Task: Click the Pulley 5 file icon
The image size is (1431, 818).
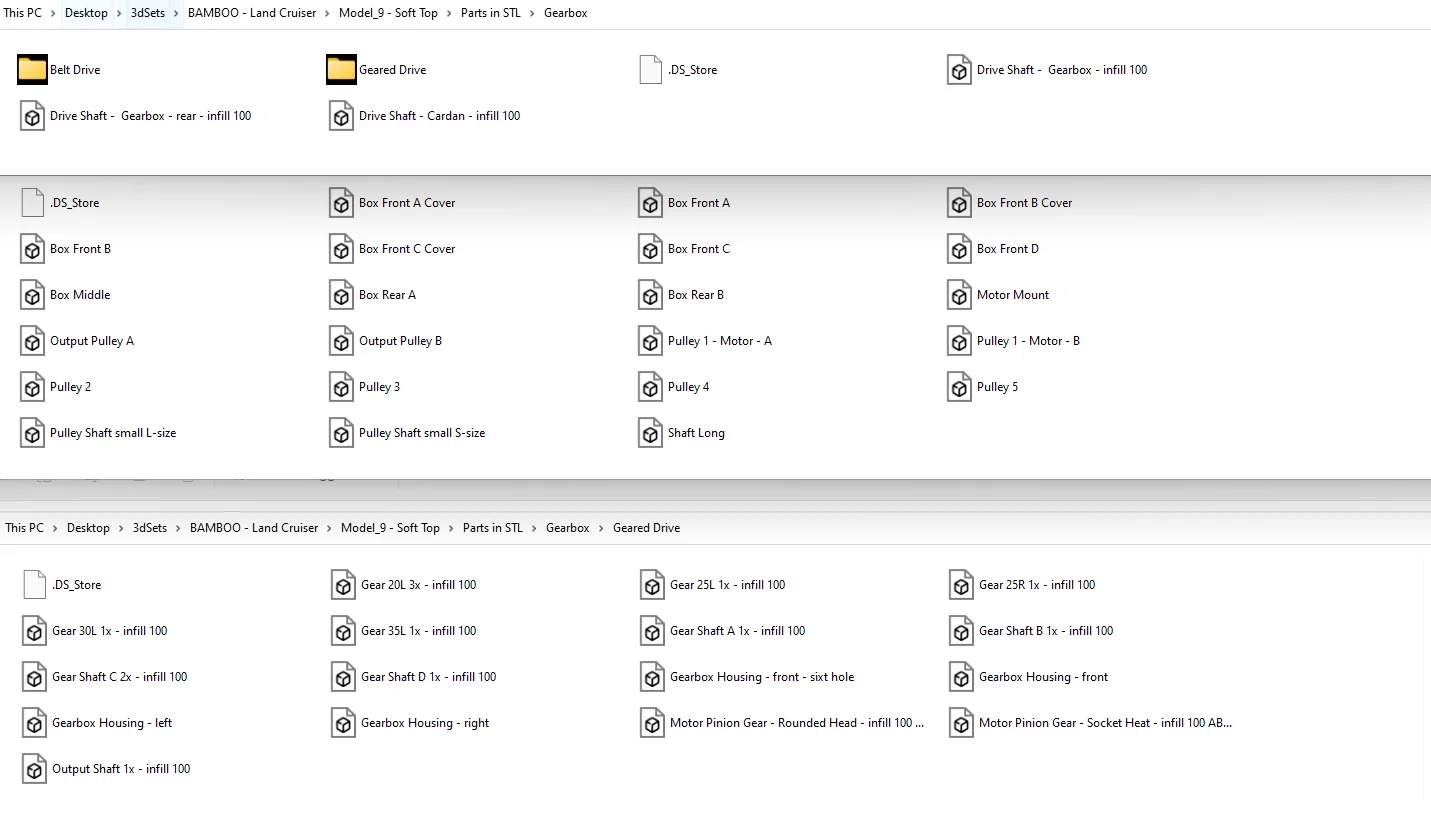Action: click(x=959, y=387)
